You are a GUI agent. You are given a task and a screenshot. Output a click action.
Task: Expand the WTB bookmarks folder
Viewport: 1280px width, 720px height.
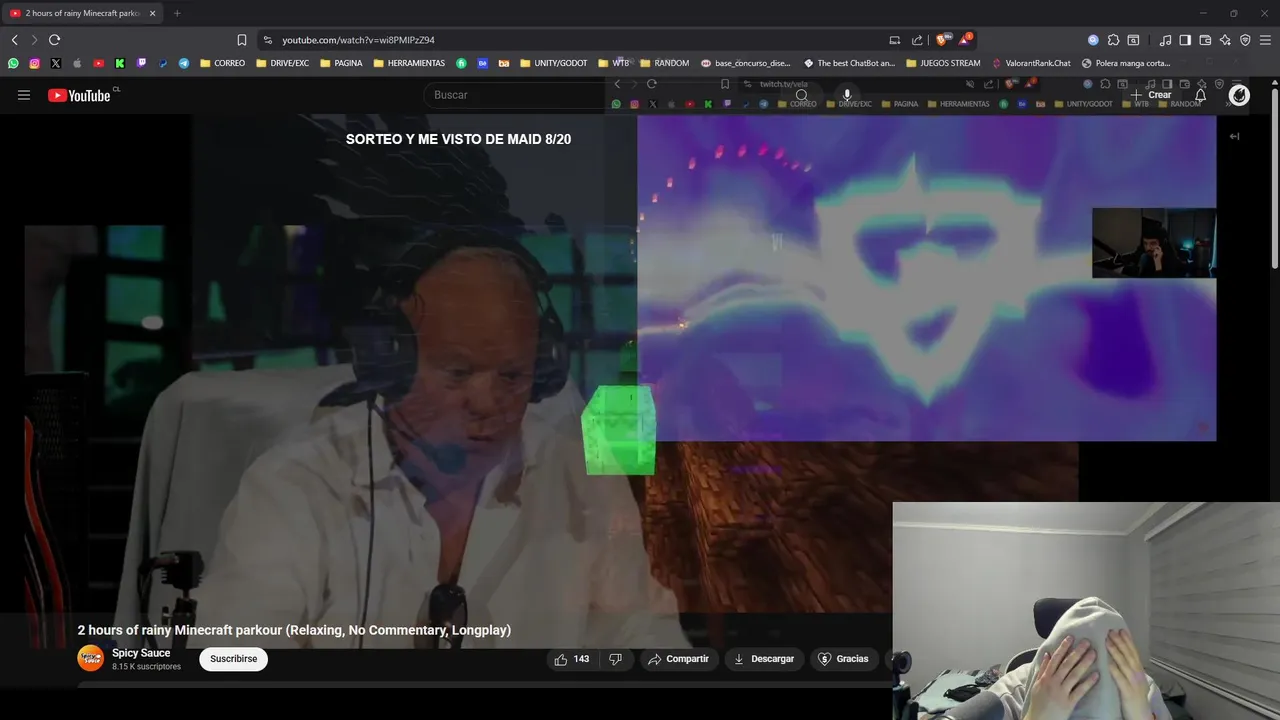(614, 63)
